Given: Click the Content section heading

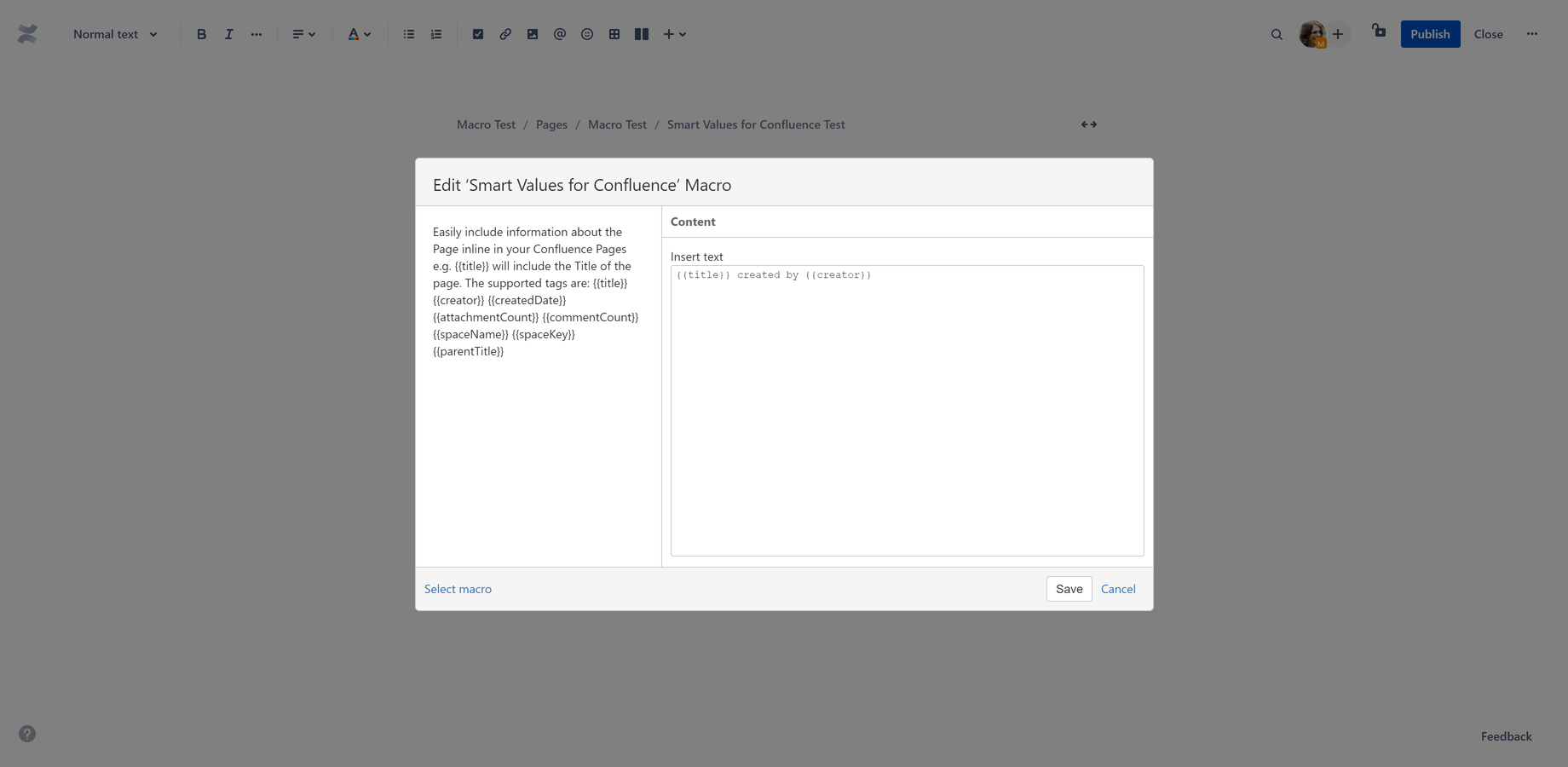Looking at the screenshot, I should click(x=693, y=222).
